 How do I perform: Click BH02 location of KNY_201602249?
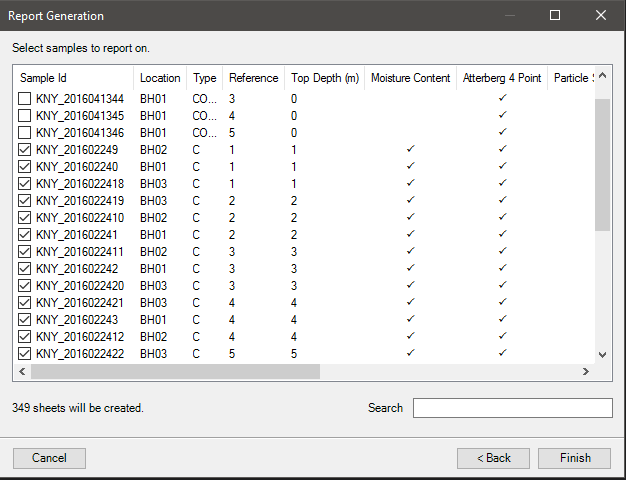pos(153,150)
